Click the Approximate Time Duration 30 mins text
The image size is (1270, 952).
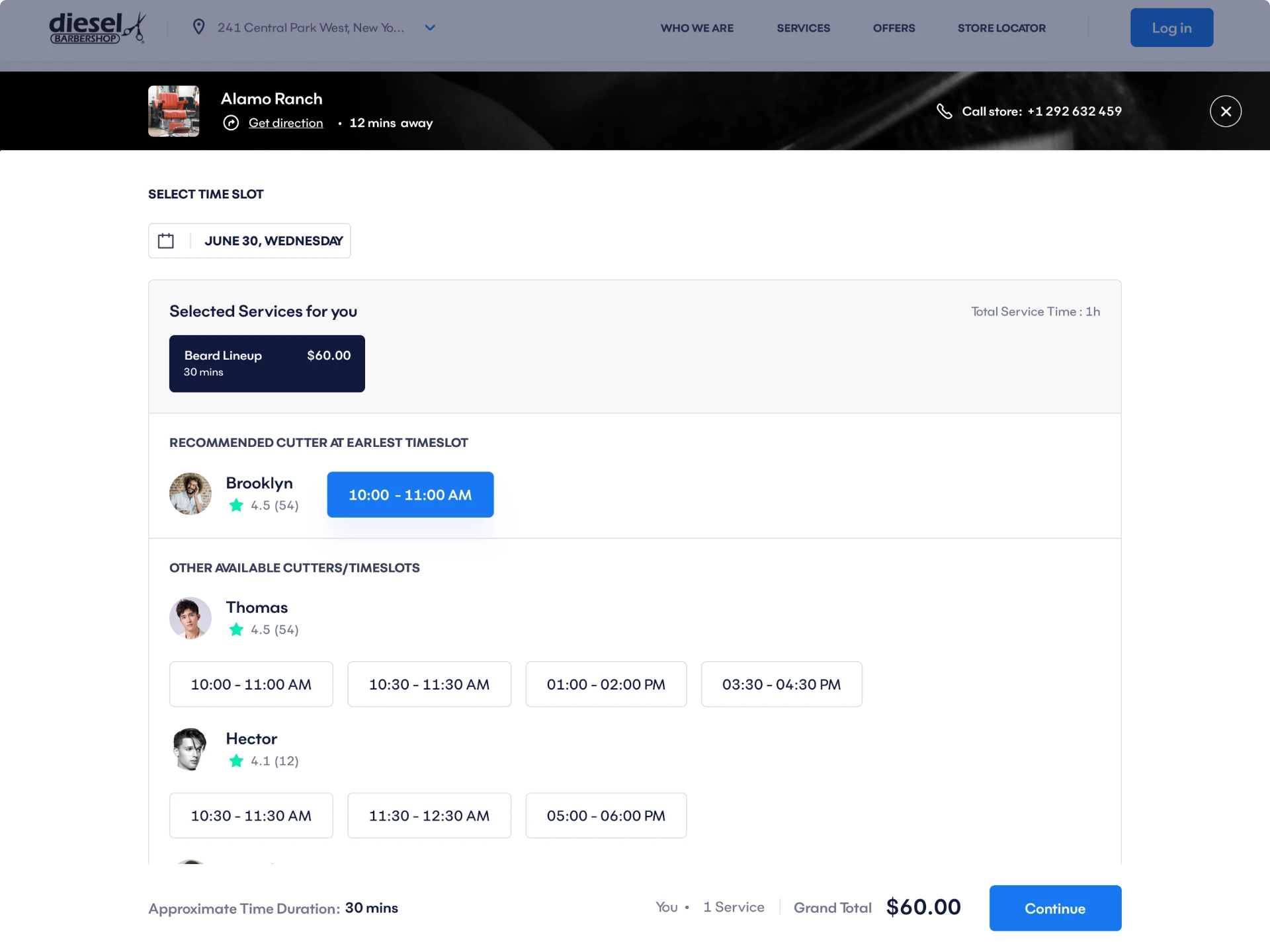[273, 908]
